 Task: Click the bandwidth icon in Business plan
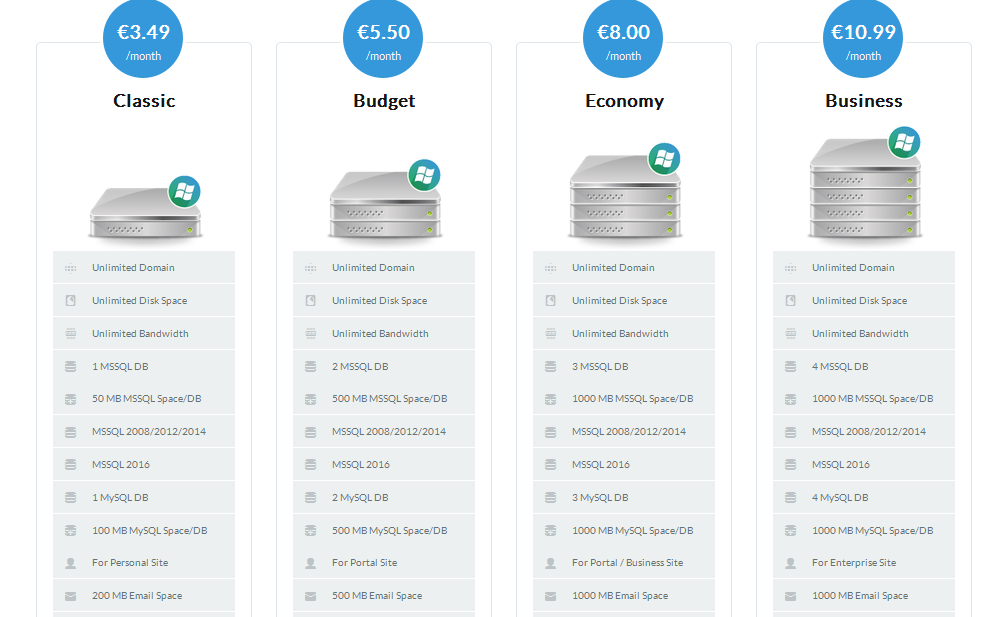(x=790, y=333)
